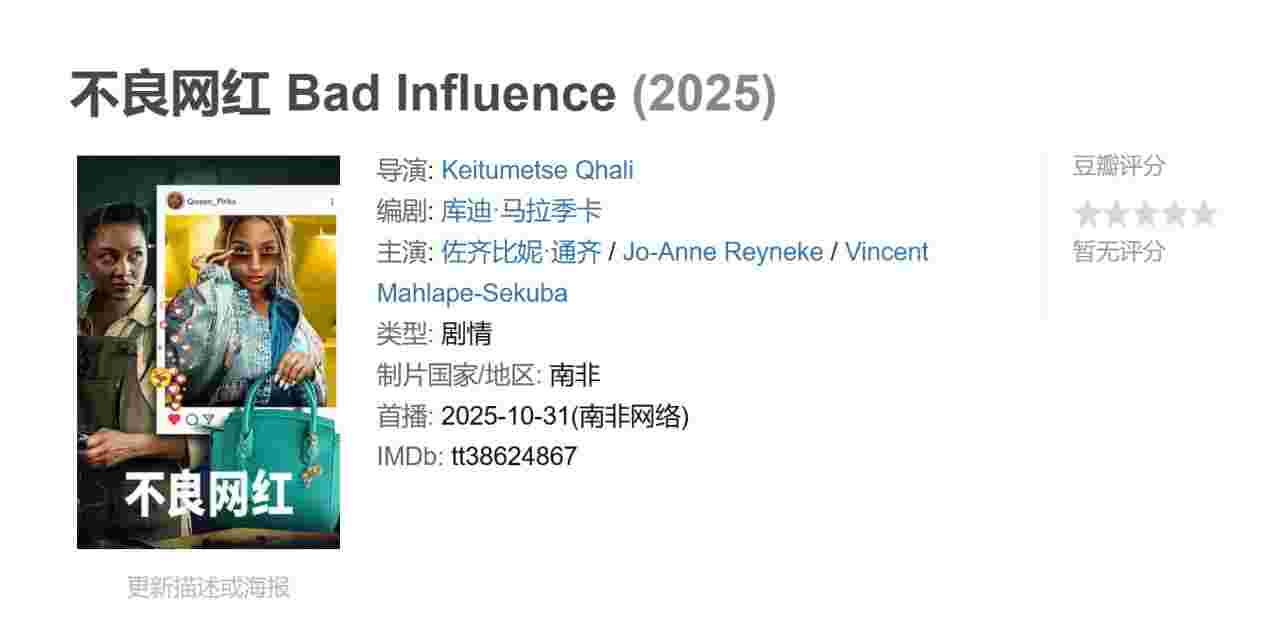Viewport: 1280px width, 644px height.
Task: Open Jo-Anne Reyneke's actor page
Action: [724, 252]
